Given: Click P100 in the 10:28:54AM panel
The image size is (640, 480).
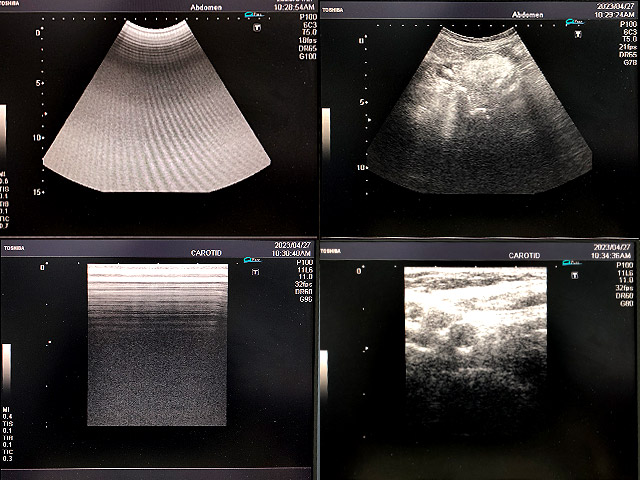Looking at the screenshot, I should [x=308, y=17].
